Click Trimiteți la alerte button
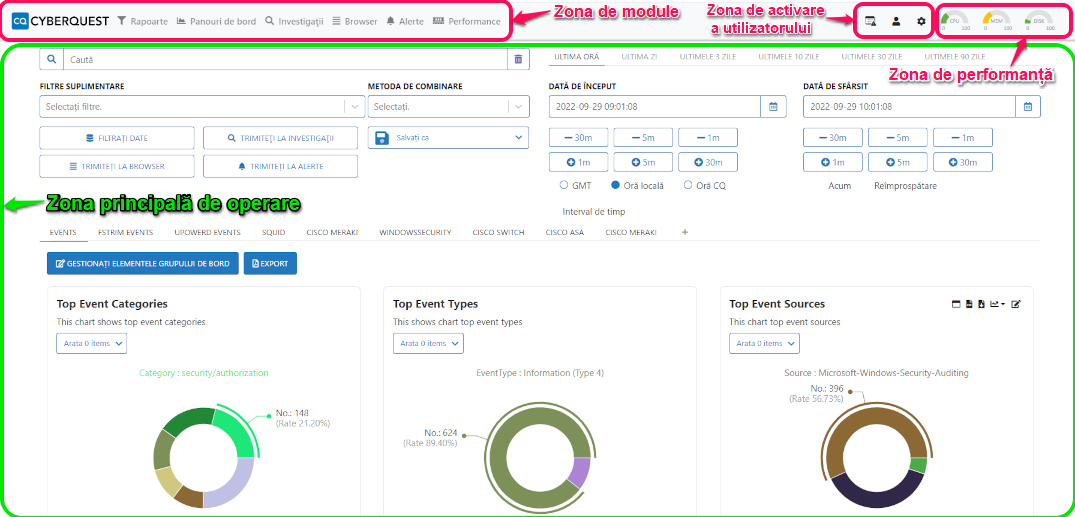The image size is (1075, 517). tap(280, 166)
